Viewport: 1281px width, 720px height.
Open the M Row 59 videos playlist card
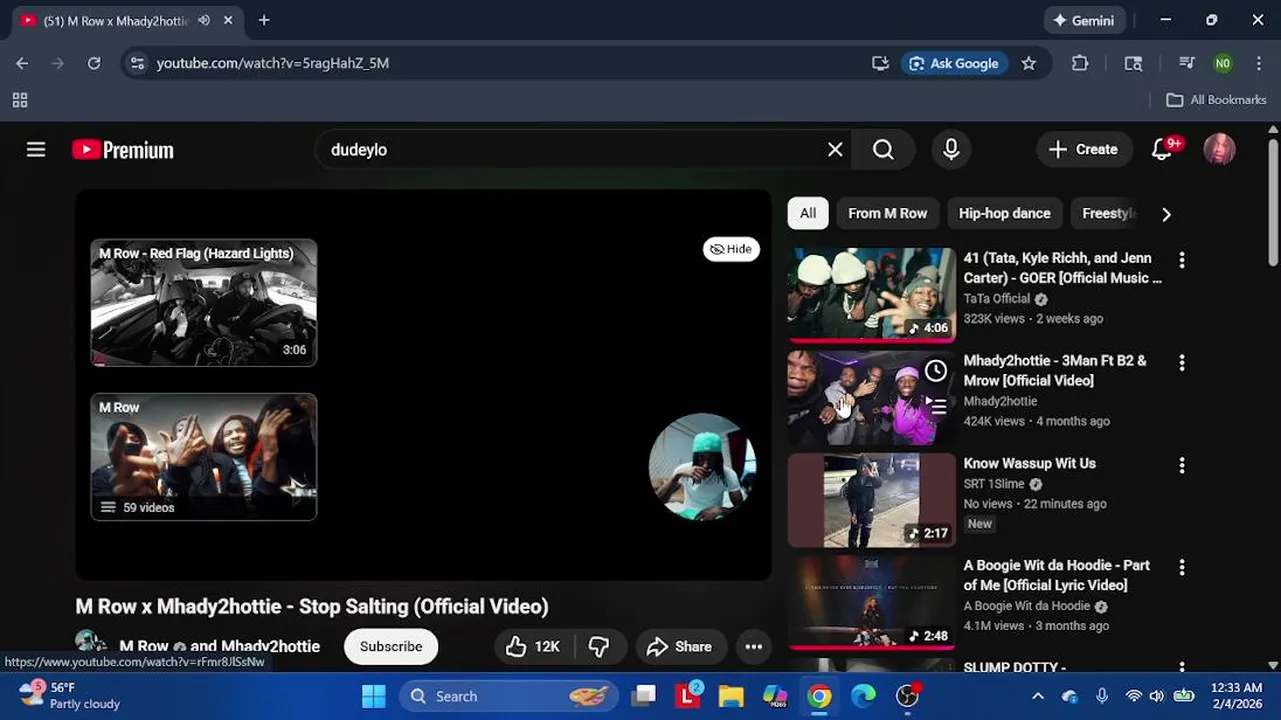click(x=204, y=456)
